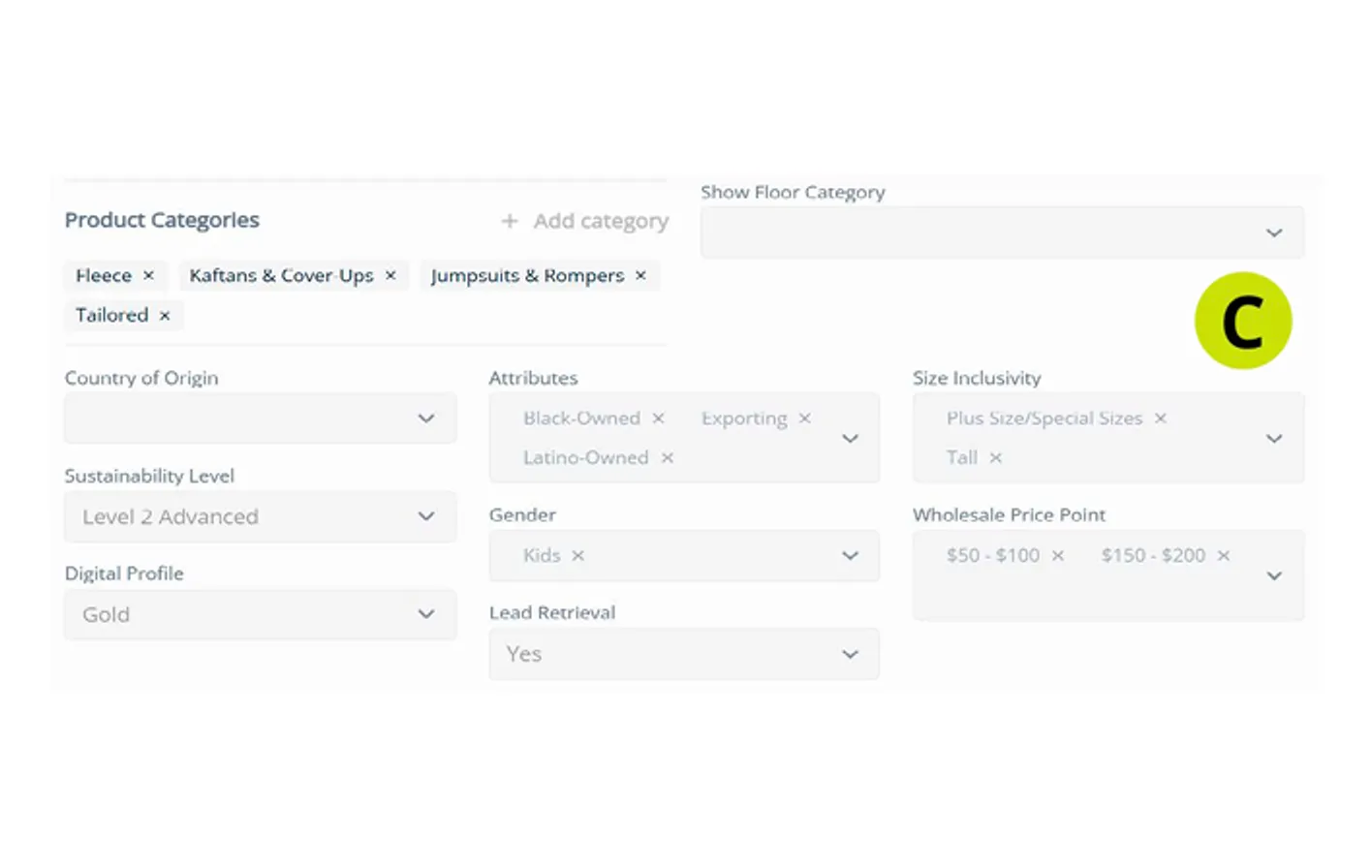This screenshot has height=868, width=1372.
Task: Remove Jumpsuits & Rompers category tag
Action: pos(640,276)
